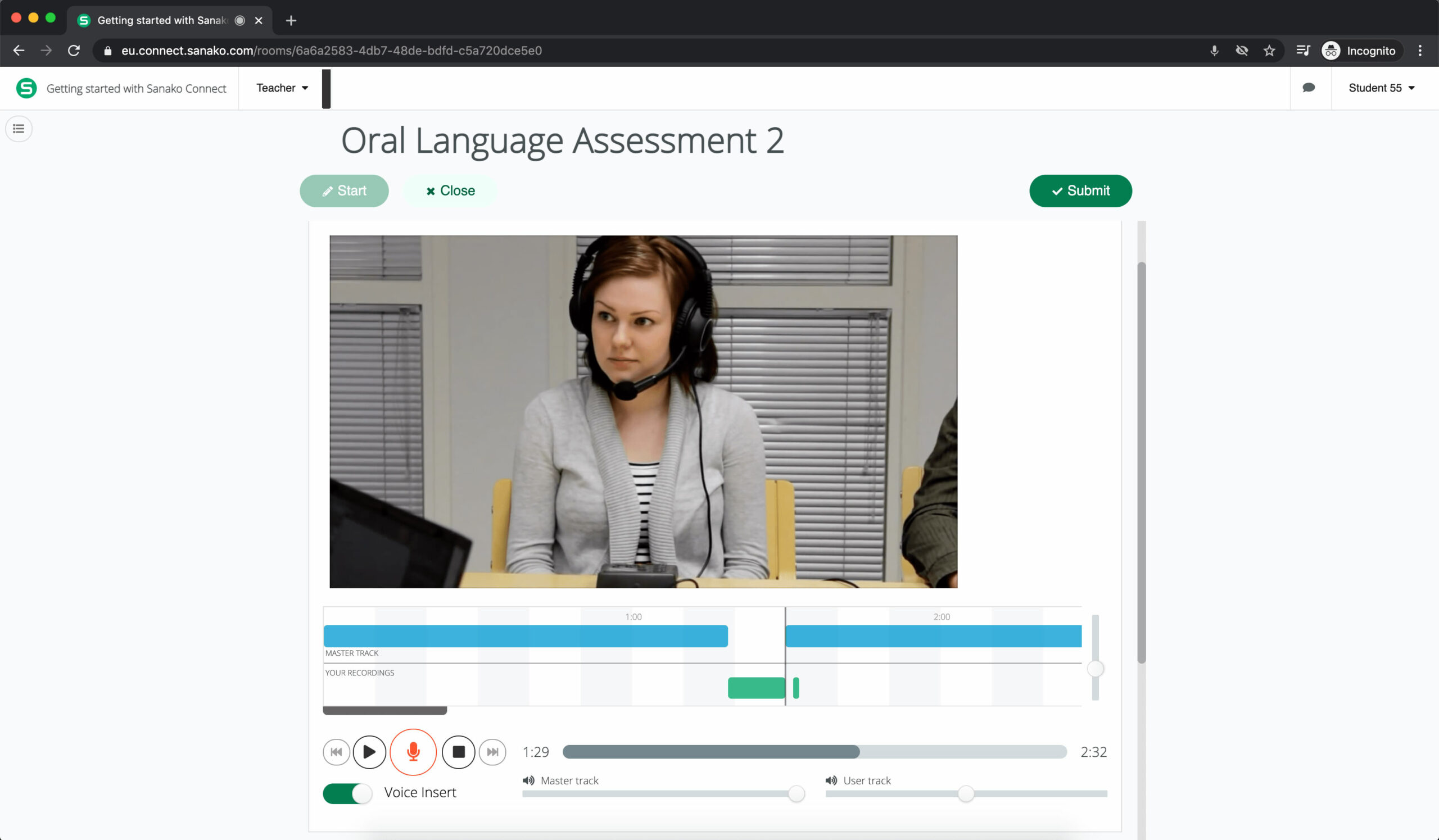1439x840 pixels.
Task: Click the timeline horizontal scrollbar
Action: click(x=385, y=710)
